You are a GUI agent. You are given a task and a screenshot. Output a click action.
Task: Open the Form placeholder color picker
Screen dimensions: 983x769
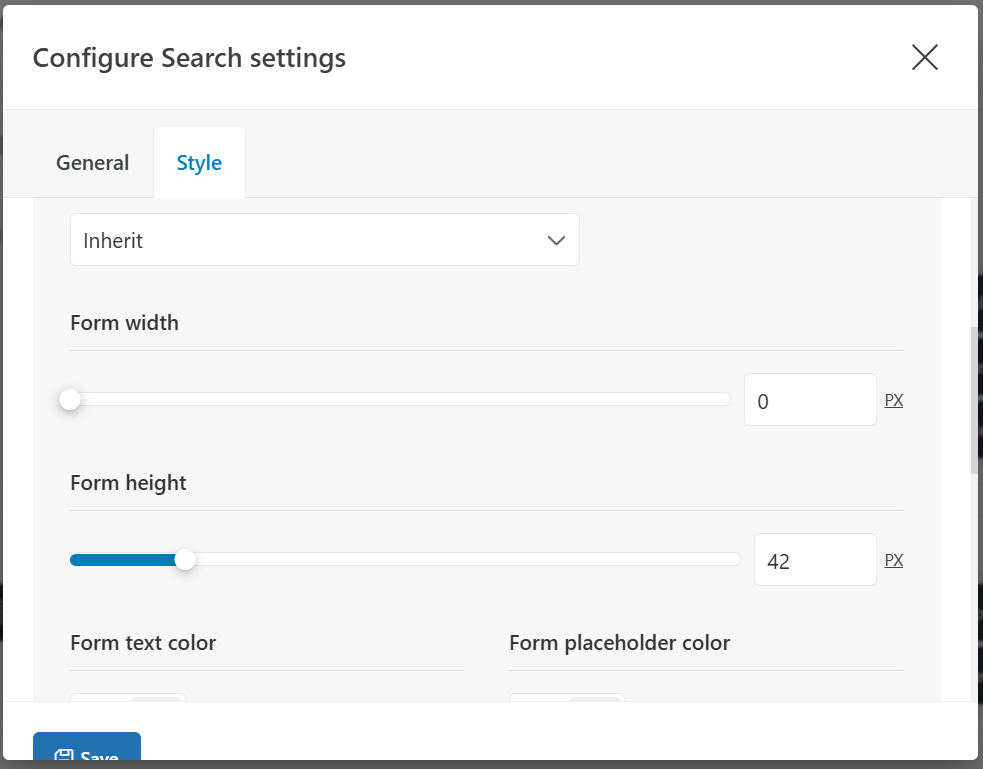(x=567, y=697)
